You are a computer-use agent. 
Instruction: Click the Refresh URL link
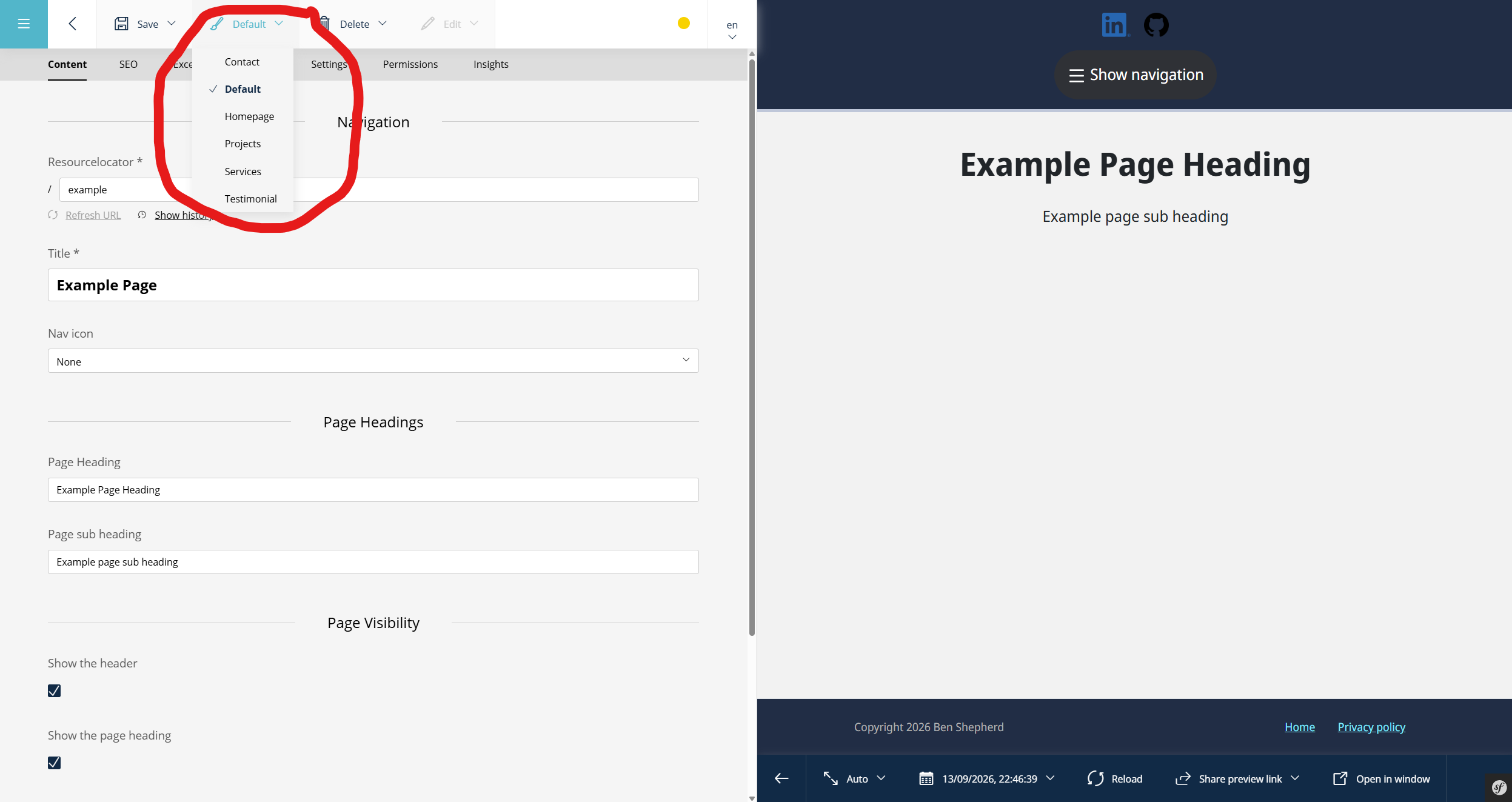tap(93, 215)
